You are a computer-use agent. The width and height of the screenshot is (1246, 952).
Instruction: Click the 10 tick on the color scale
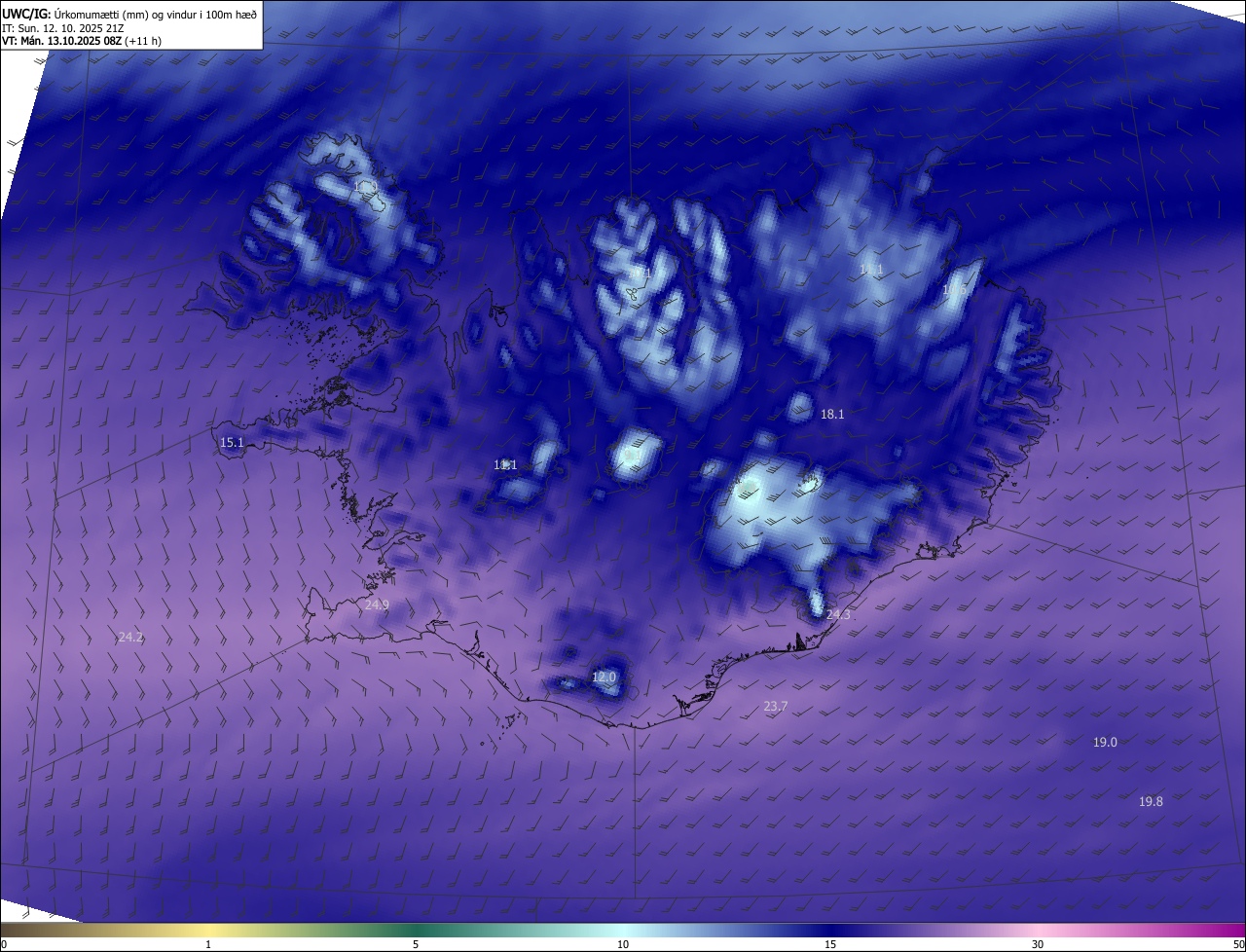(x=623, y=944)
